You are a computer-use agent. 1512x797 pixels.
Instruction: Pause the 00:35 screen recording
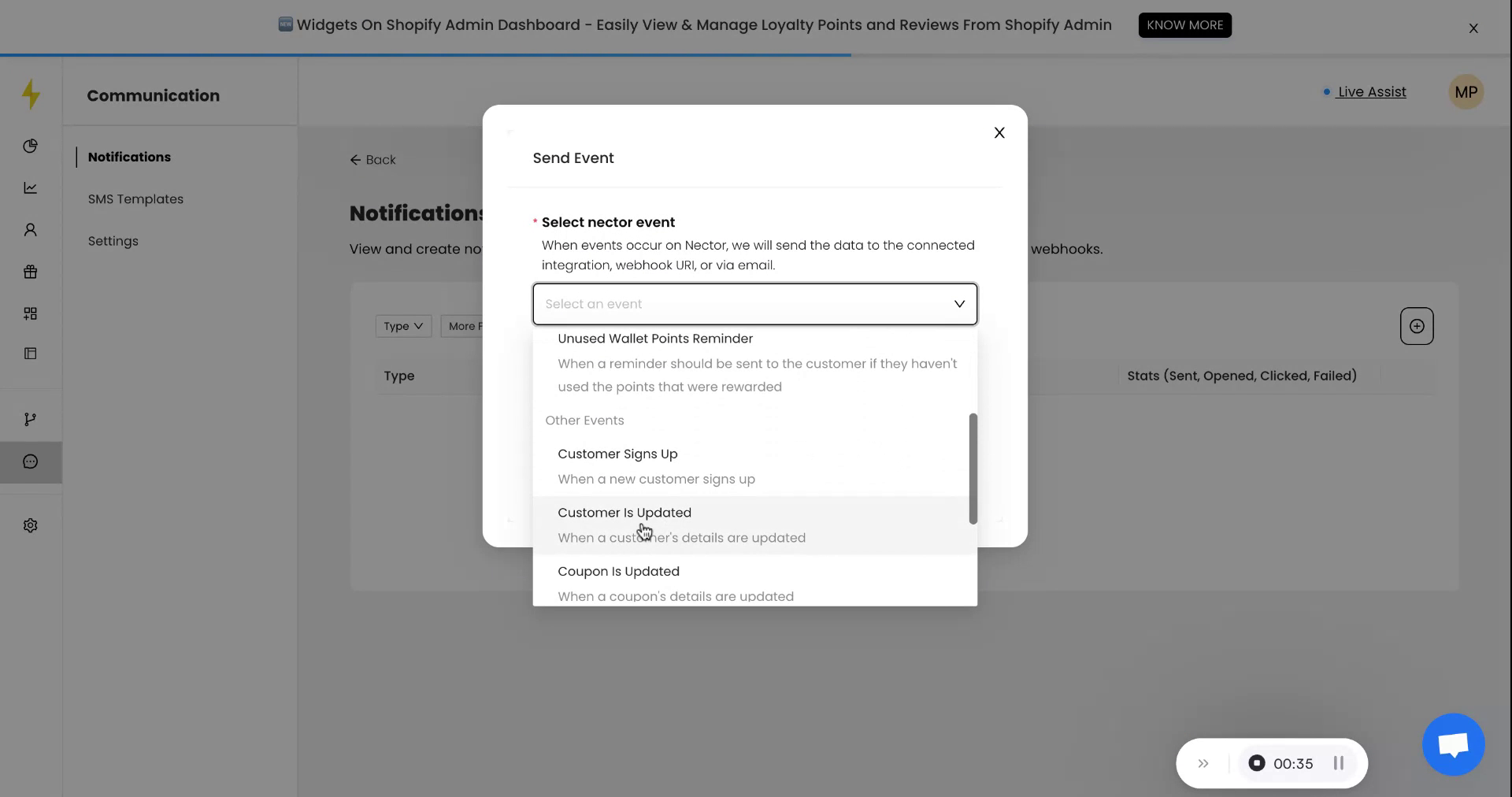pyautogui.click(x=1337, y=763)
